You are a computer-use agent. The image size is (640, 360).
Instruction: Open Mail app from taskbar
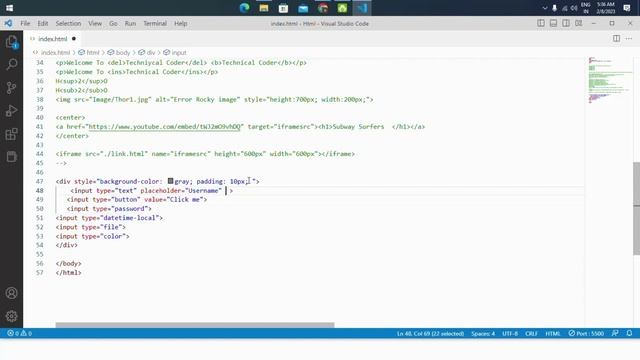tap(303, 8)
